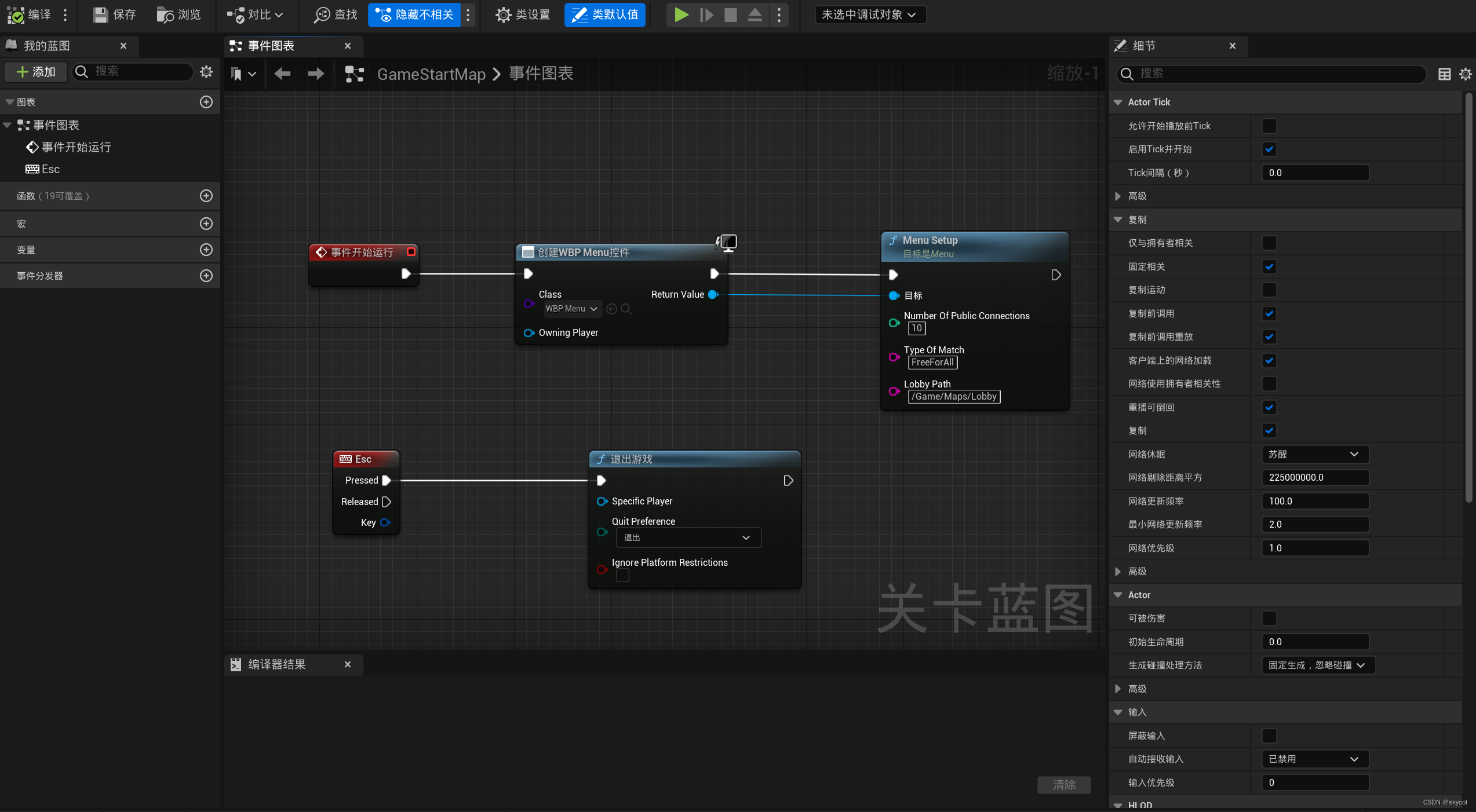The image size is (1476, 812).
Task: Click the 添加 add button
Action: point(36,72)
